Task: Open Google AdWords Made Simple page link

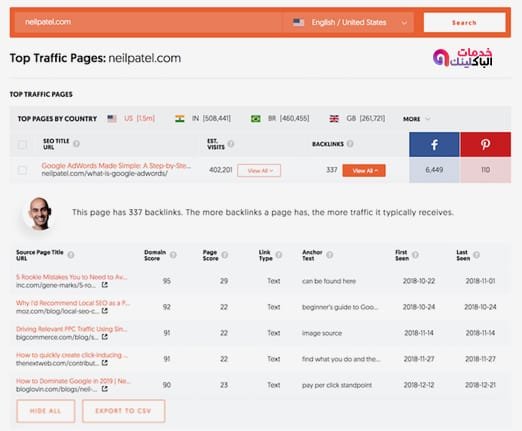Action: (x=116, y=166)
